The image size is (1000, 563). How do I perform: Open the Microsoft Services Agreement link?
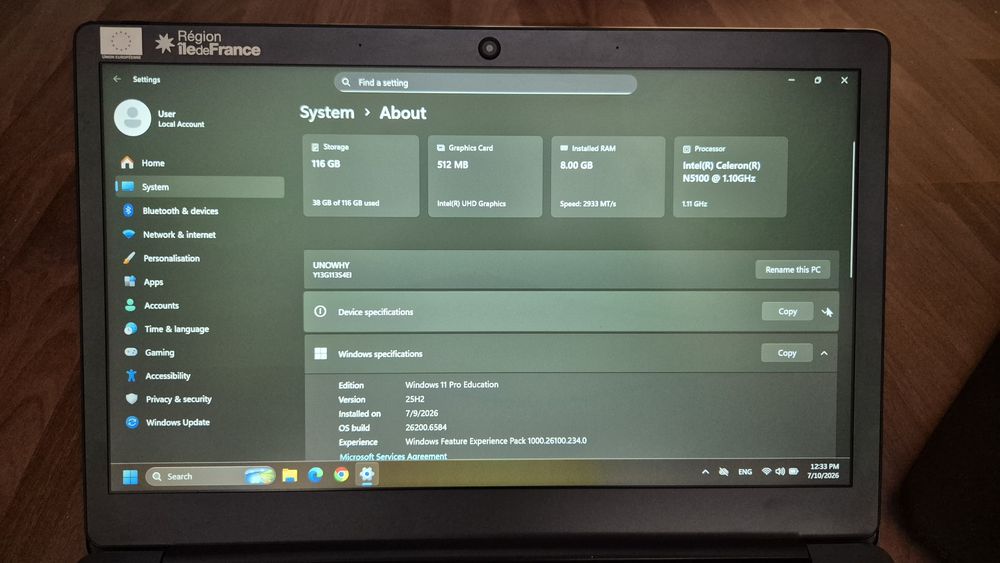pos(393,457)
